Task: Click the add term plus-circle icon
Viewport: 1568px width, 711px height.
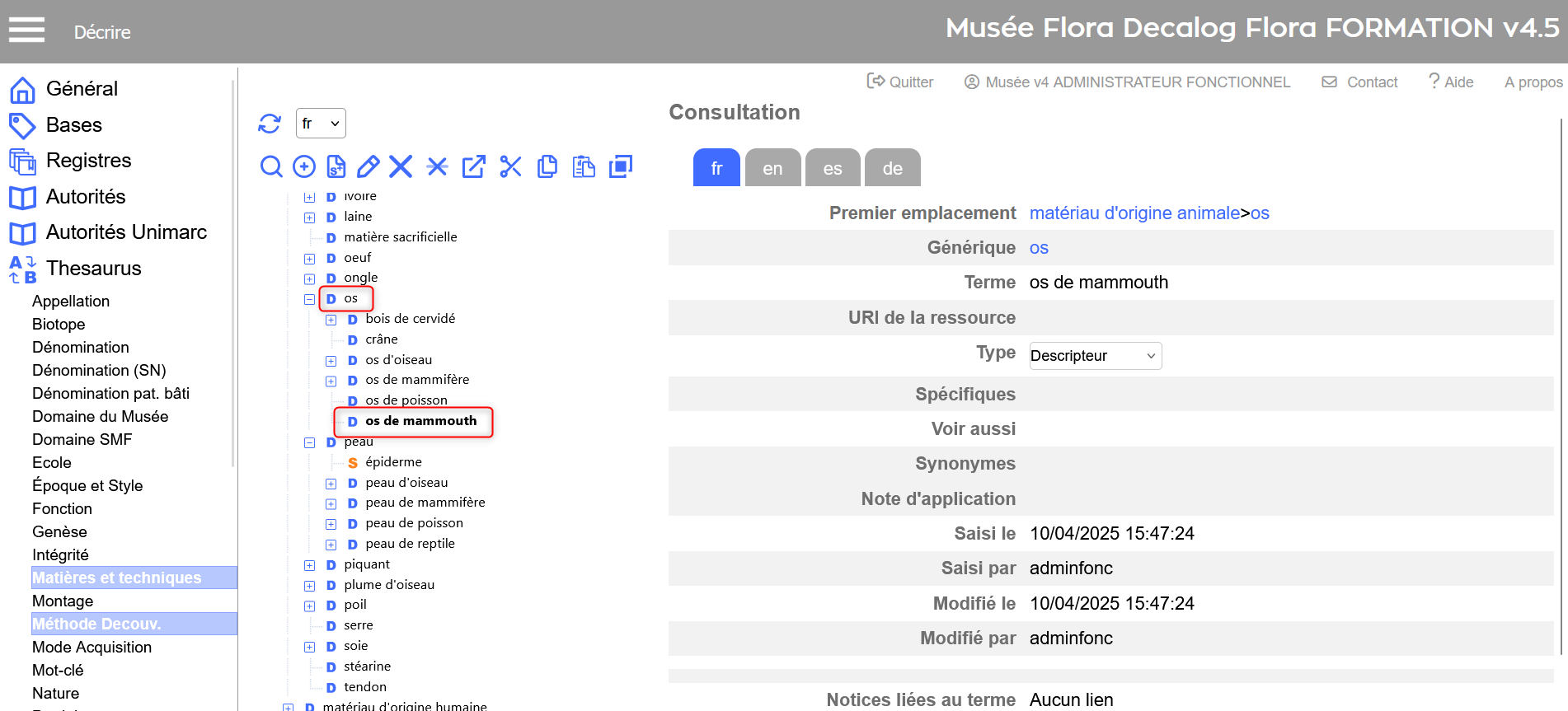Action: tap(304, 166)
